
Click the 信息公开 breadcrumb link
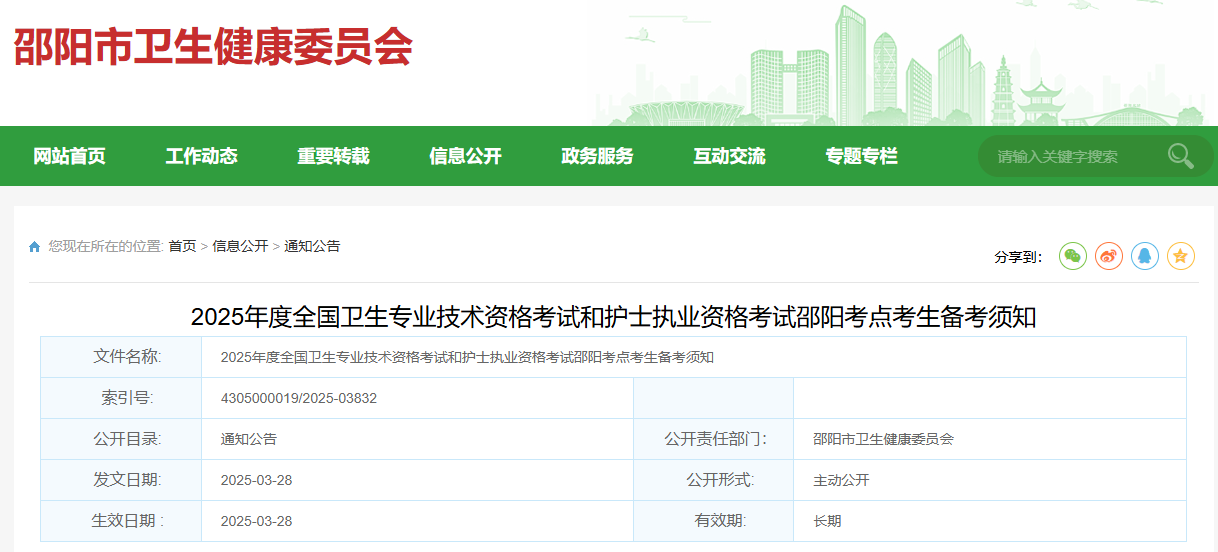pyautogui.click(x=240, y=246)
